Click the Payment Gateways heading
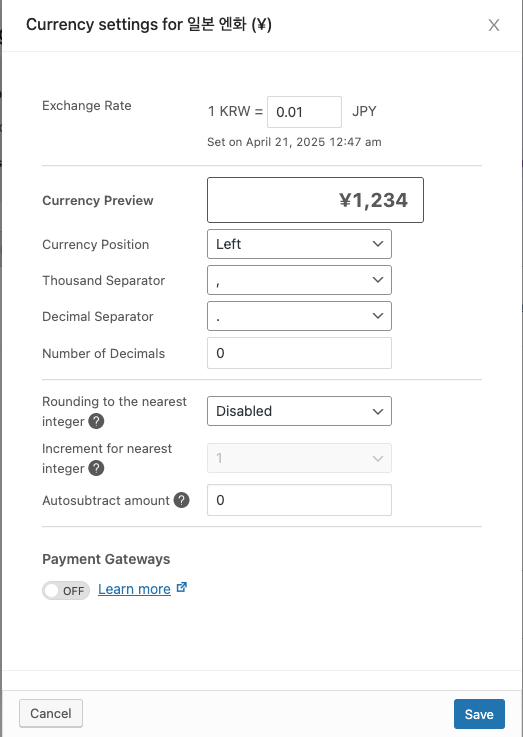 pos(106,559)
